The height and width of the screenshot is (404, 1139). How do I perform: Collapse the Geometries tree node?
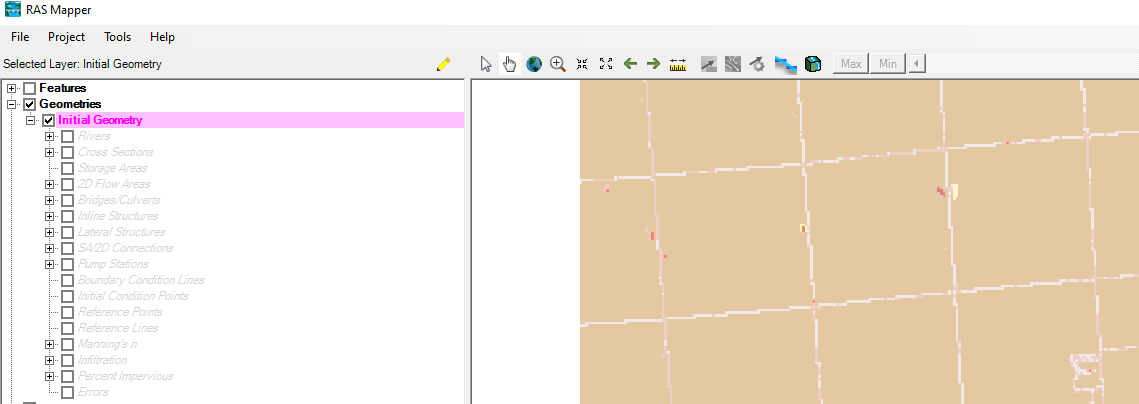[x=12, y=104]
